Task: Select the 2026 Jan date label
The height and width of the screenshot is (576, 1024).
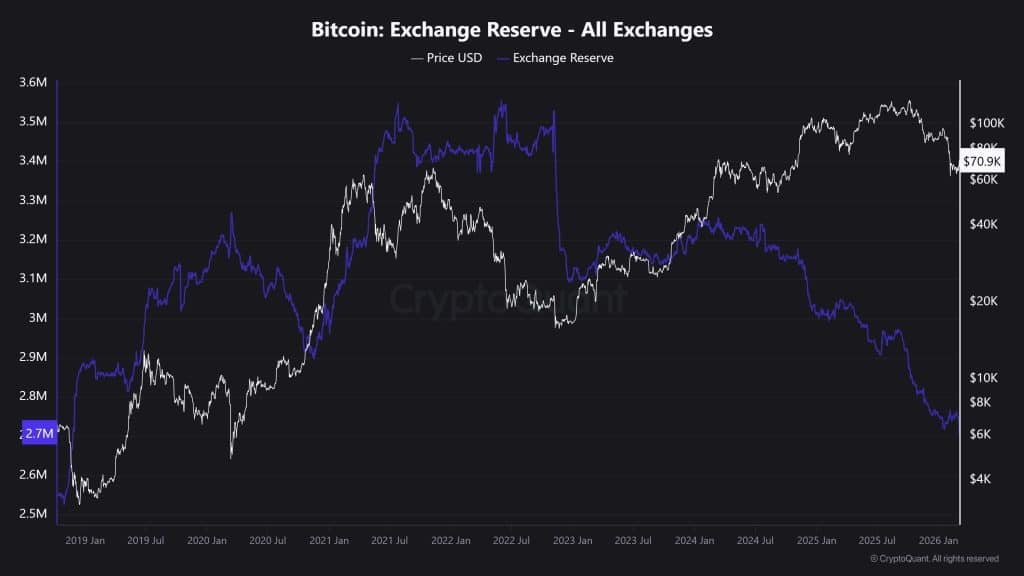Action: (x=938, y=540)
